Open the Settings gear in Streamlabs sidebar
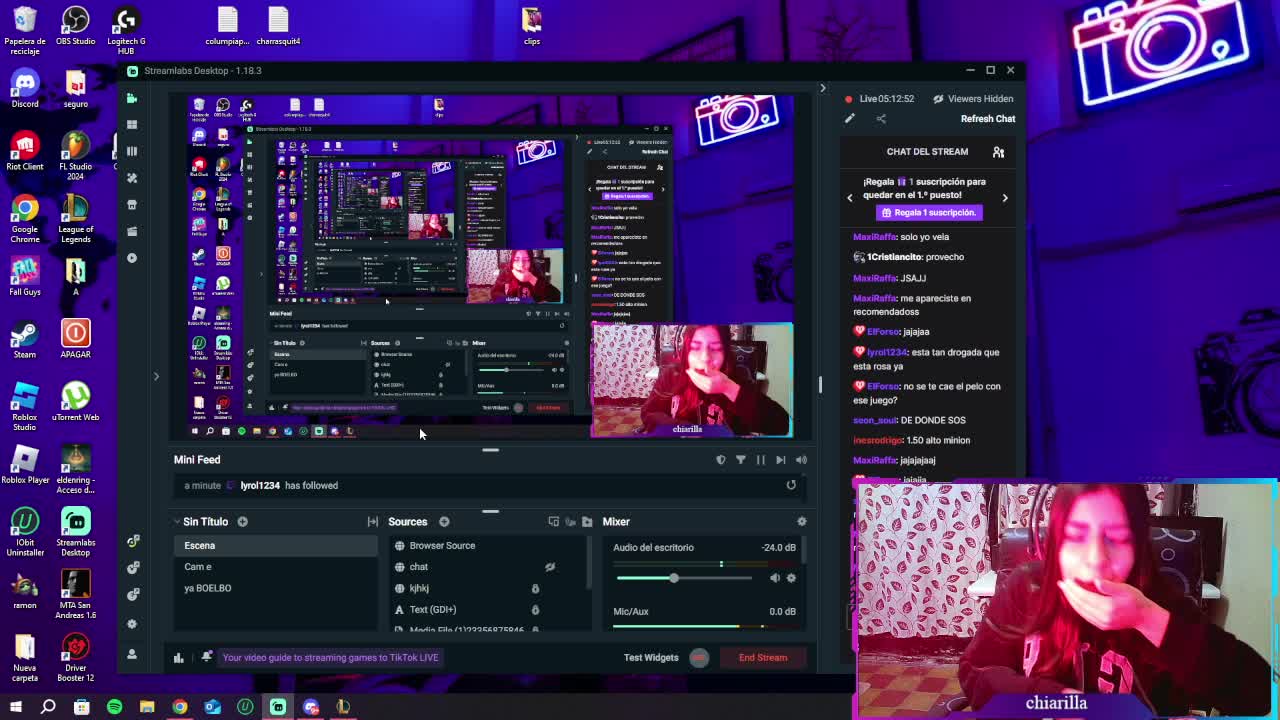Viewport: 1280px width, 720px height. (x=132, y=623)
